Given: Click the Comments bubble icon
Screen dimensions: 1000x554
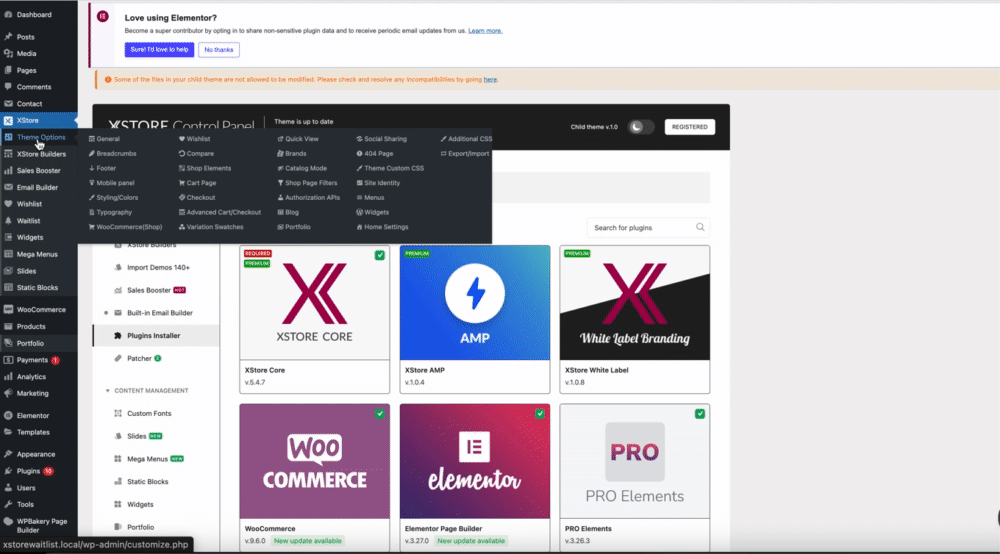Looking at the screenshot, I should (x=8, y=87).
